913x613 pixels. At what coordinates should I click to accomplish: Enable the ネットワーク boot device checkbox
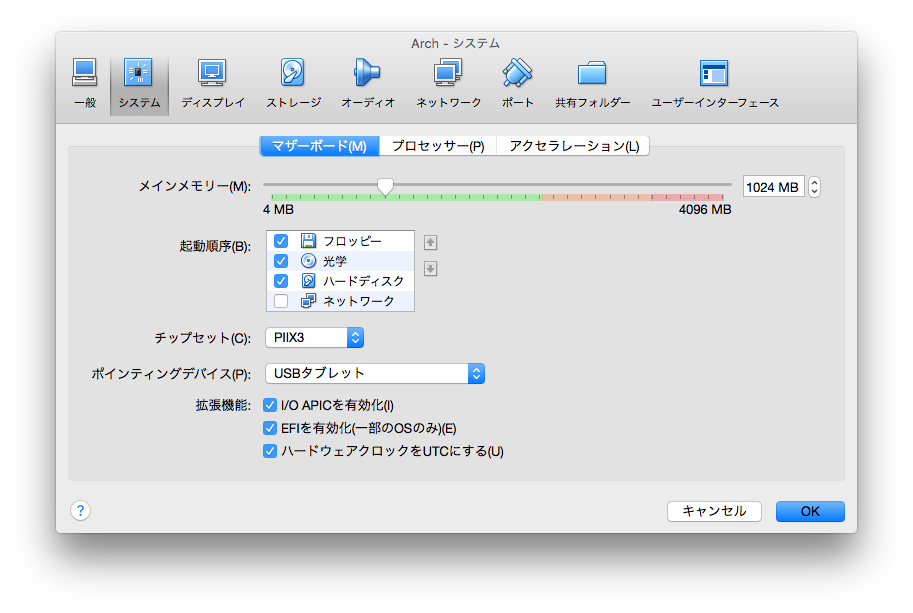tap(281, 300)
